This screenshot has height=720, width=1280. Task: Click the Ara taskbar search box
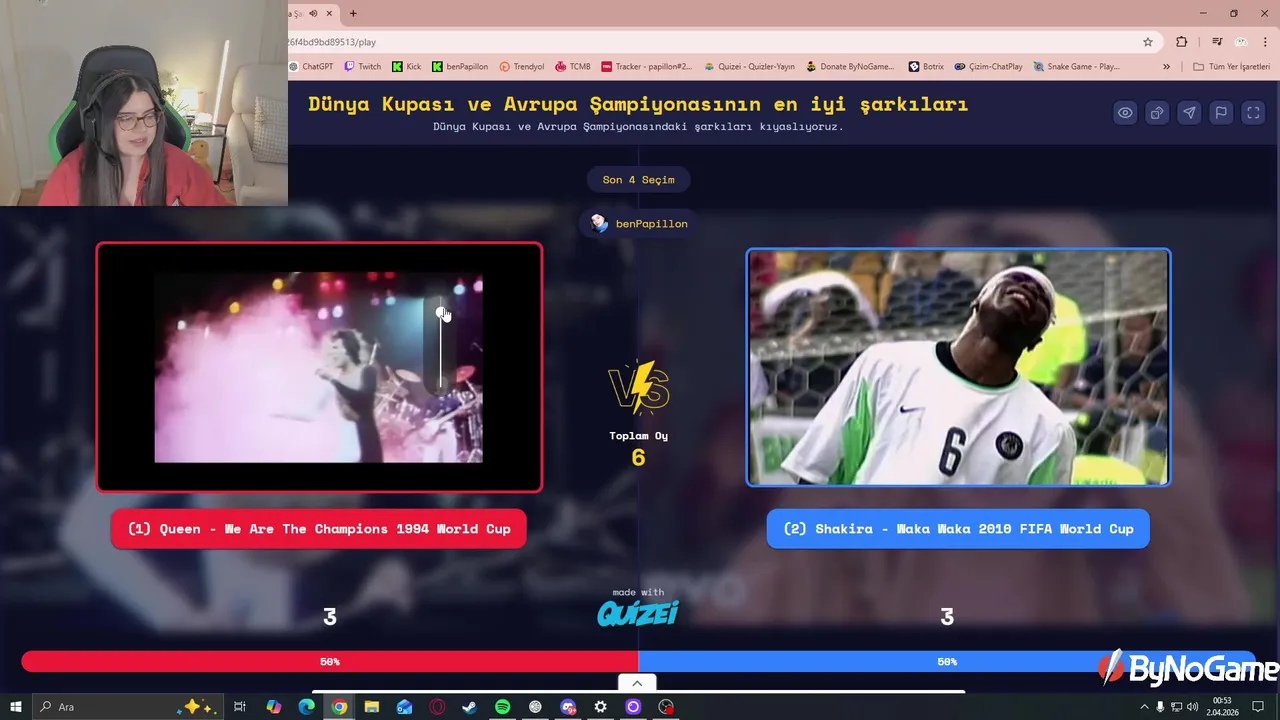click(x=128, y=707)
